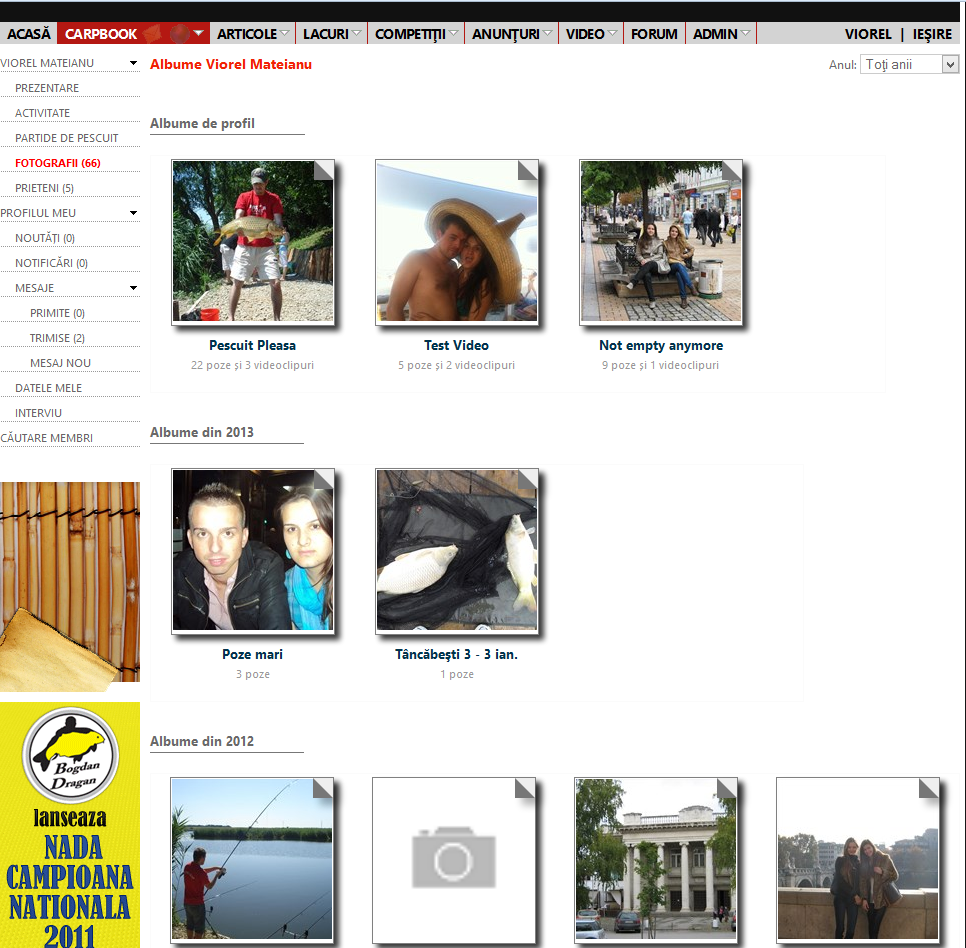Open the Anul year filter dropdown
The image size is (966, 948).
click(x=908, y=64)
